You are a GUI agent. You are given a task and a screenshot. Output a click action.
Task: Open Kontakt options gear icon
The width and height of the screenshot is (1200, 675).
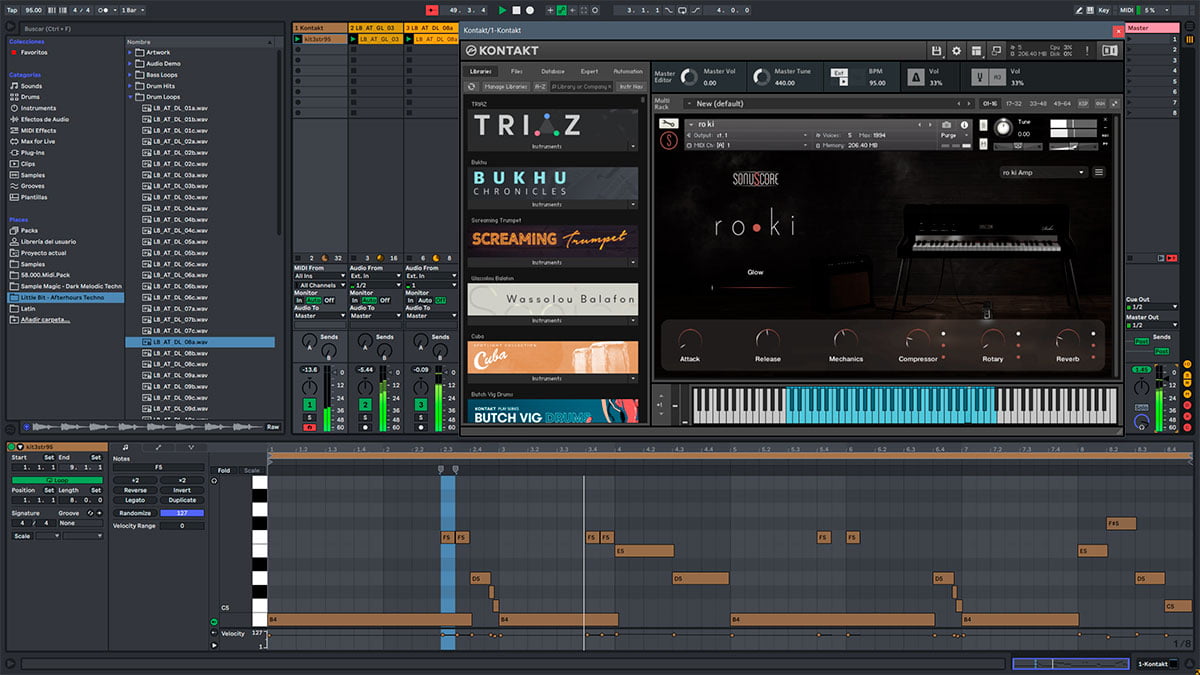click(x=956, y=50)
